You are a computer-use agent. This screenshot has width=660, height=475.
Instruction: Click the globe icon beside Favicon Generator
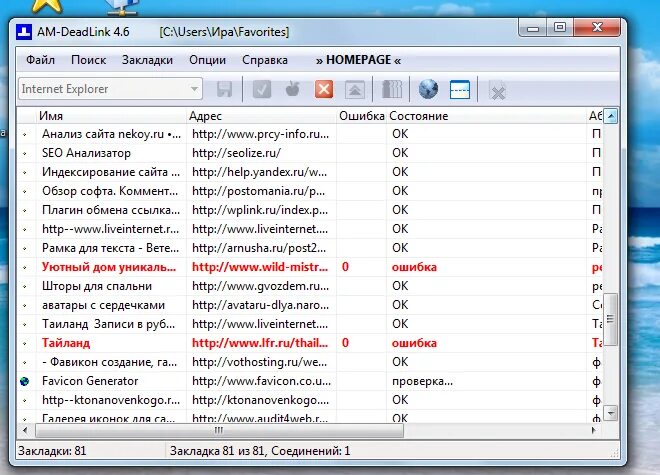pos(25,381)
